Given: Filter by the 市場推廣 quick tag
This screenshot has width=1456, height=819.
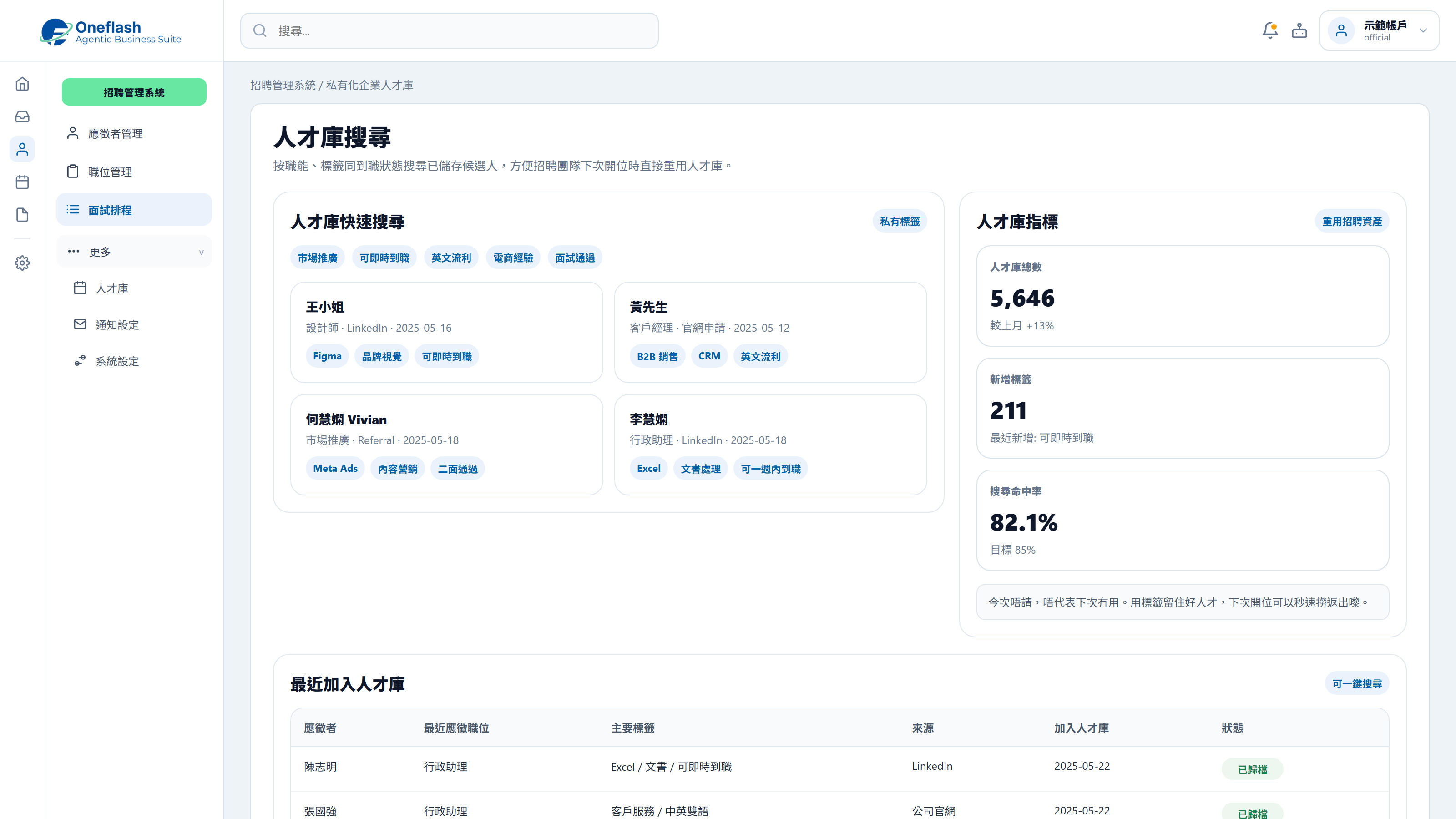Looking at the screenshot, I should pos(317,258).
